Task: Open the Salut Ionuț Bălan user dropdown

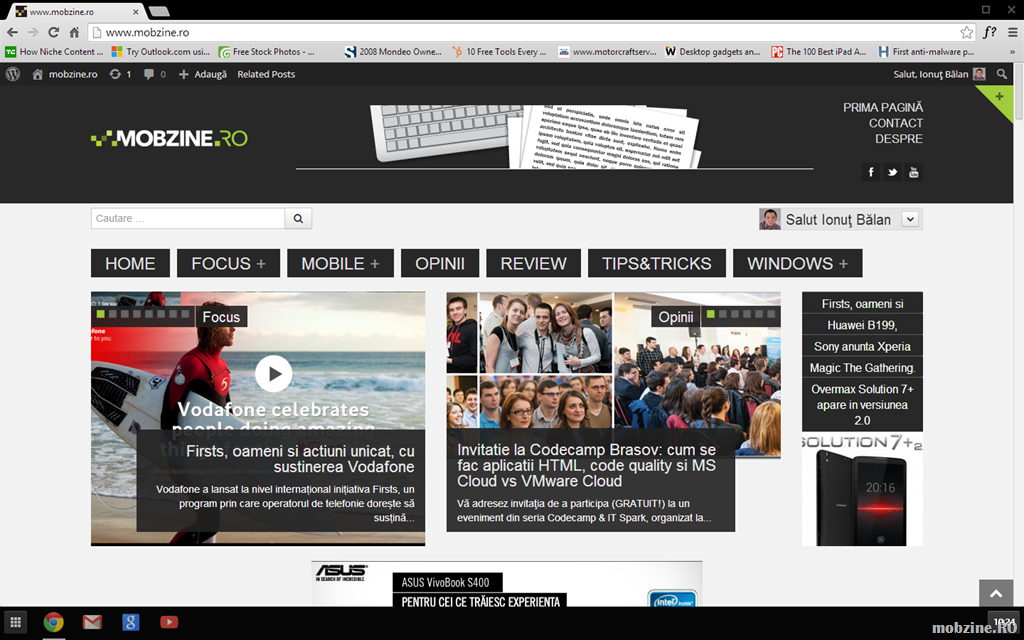Action: pos(910,219)
